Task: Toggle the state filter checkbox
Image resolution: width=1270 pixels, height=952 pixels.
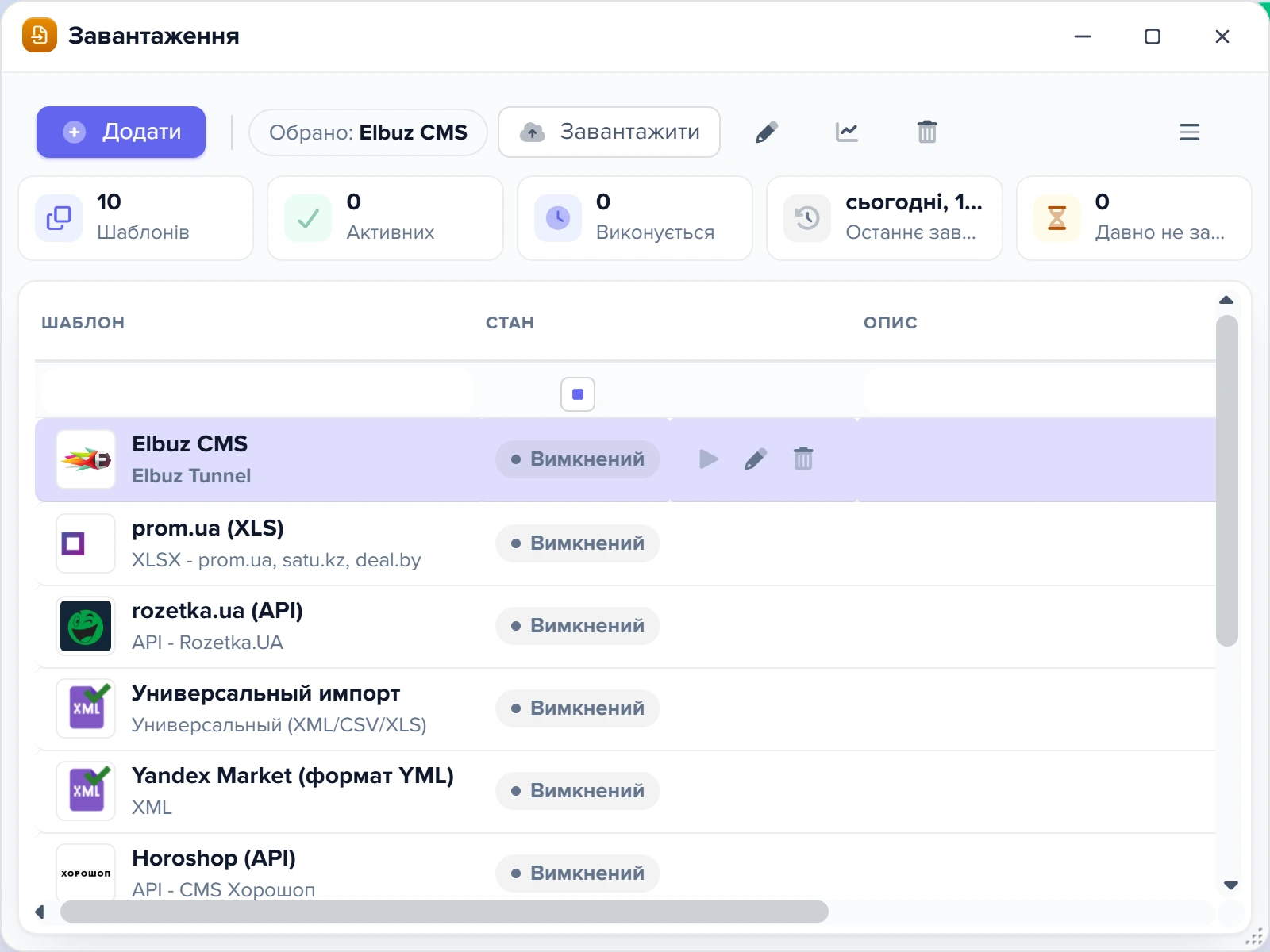Action: [x=578, y=394]
